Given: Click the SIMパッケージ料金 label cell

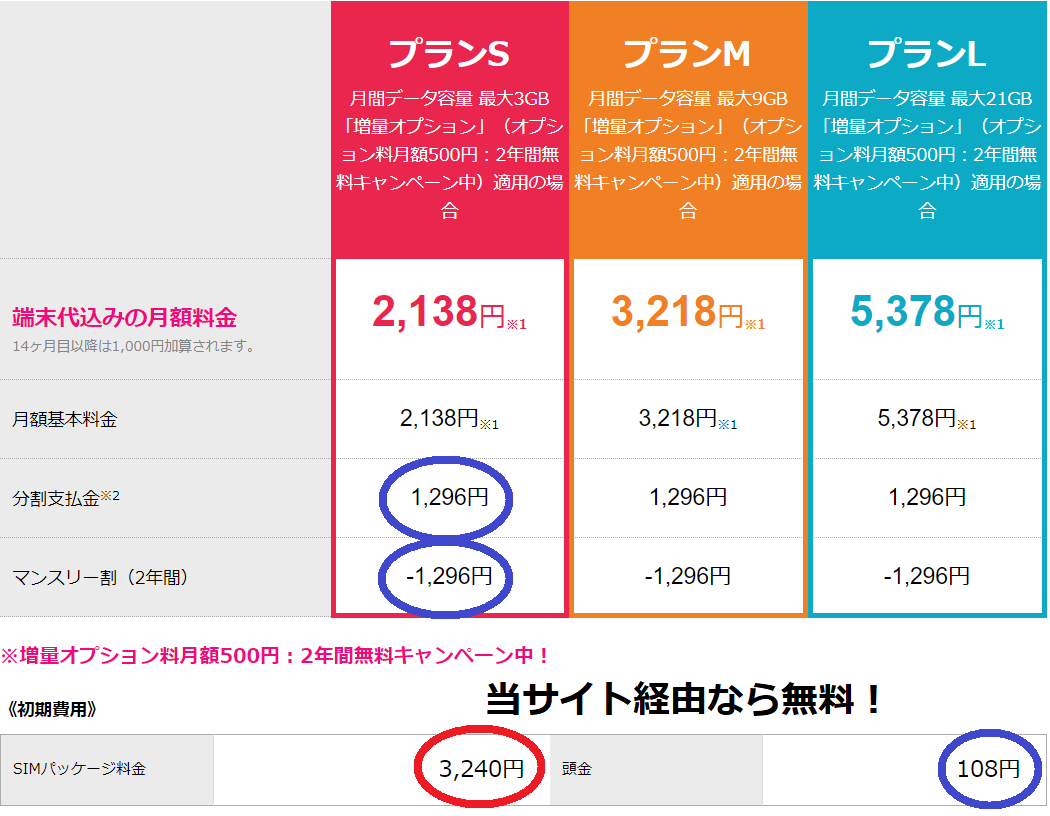Looking at the screenshot, I should [79, 769].
